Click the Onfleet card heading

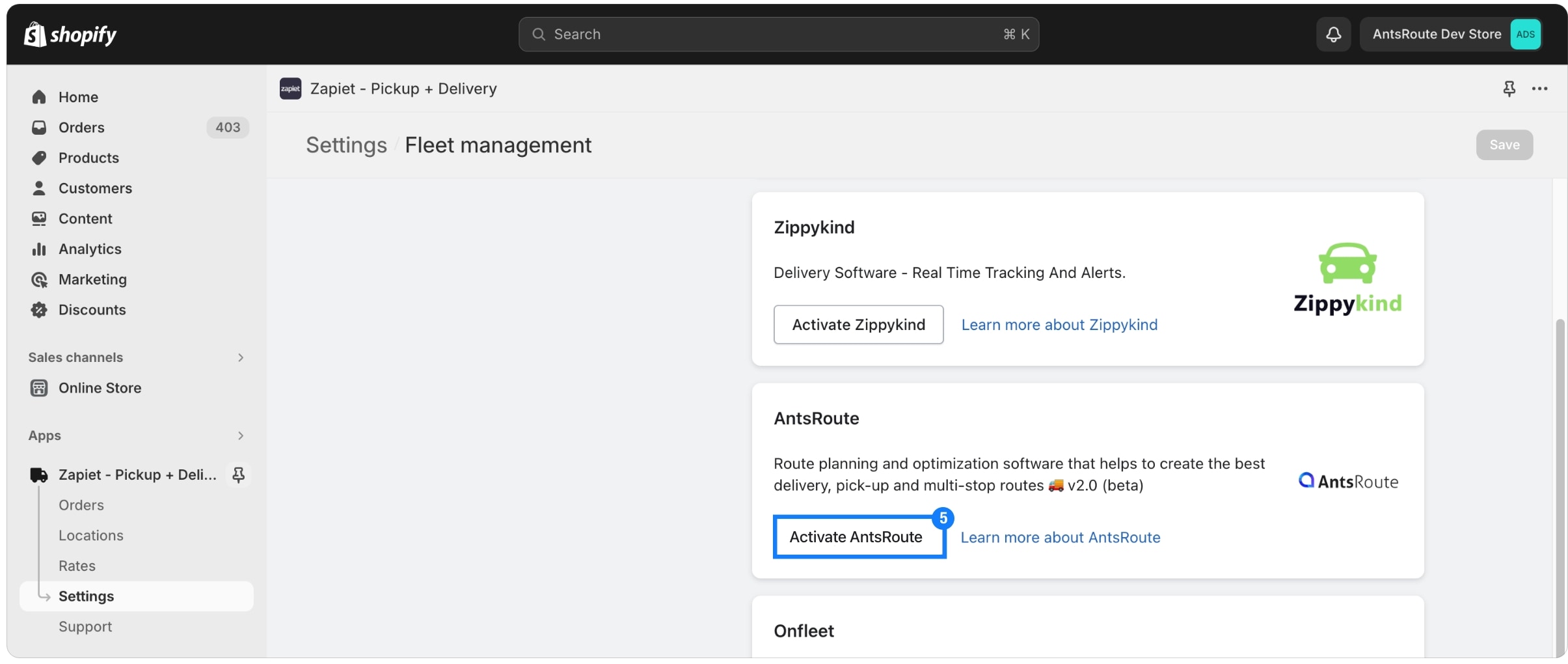(x=804, y=631)
